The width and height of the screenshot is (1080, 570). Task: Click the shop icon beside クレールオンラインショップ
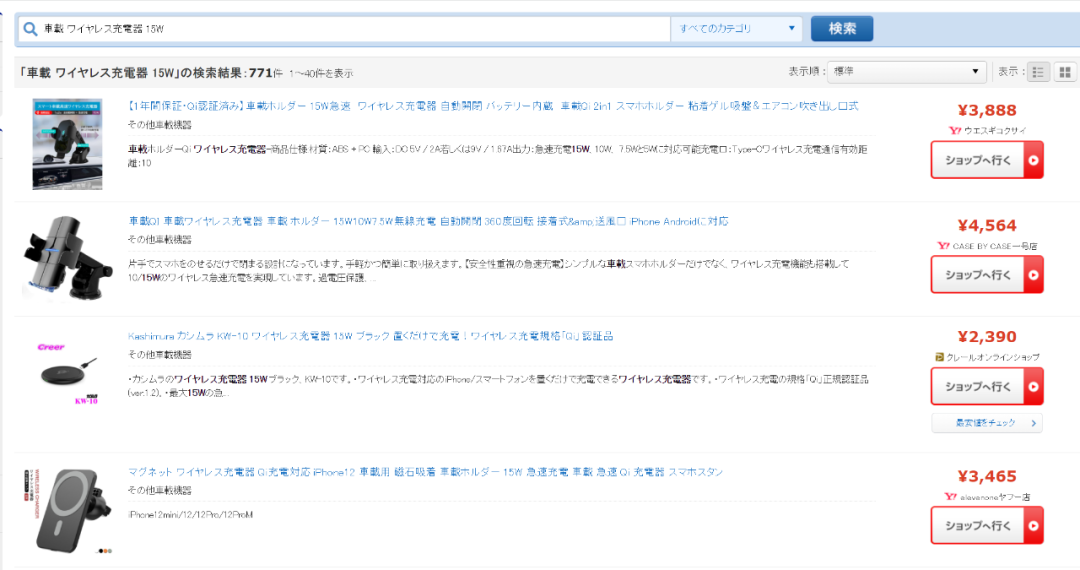click(939, 357)
